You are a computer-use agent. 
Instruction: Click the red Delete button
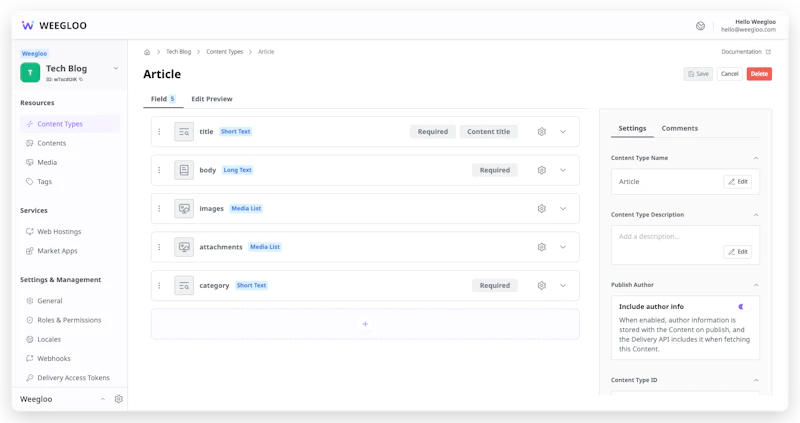[759, 74]
